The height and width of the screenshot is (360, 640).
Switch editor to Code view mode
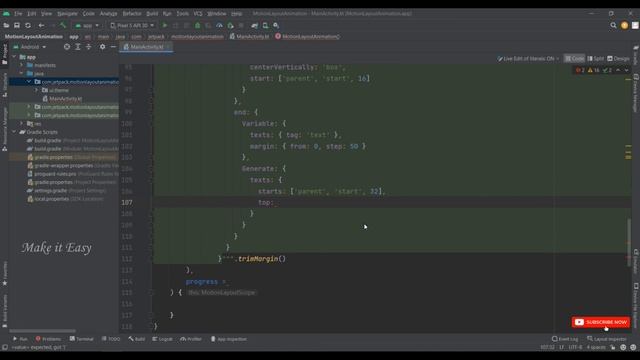[574, 59]
